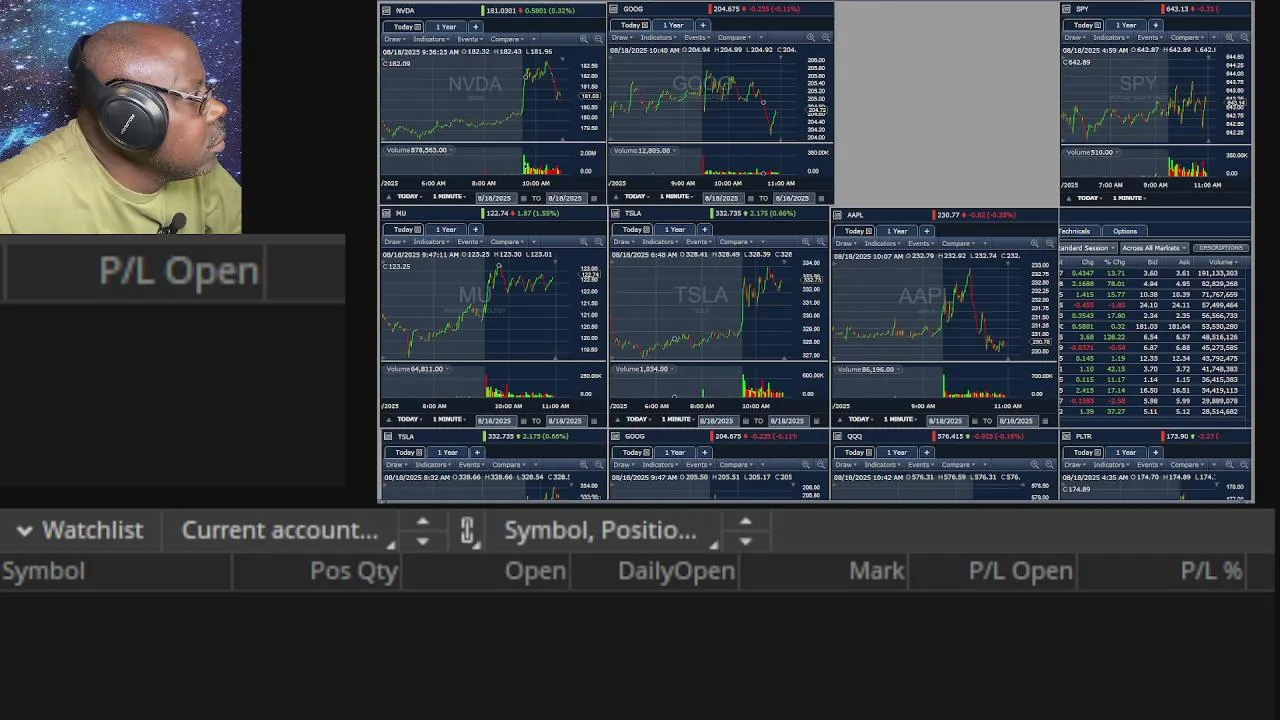Switch SPY chart to 1 Year tab

(x=1126, y=25)
